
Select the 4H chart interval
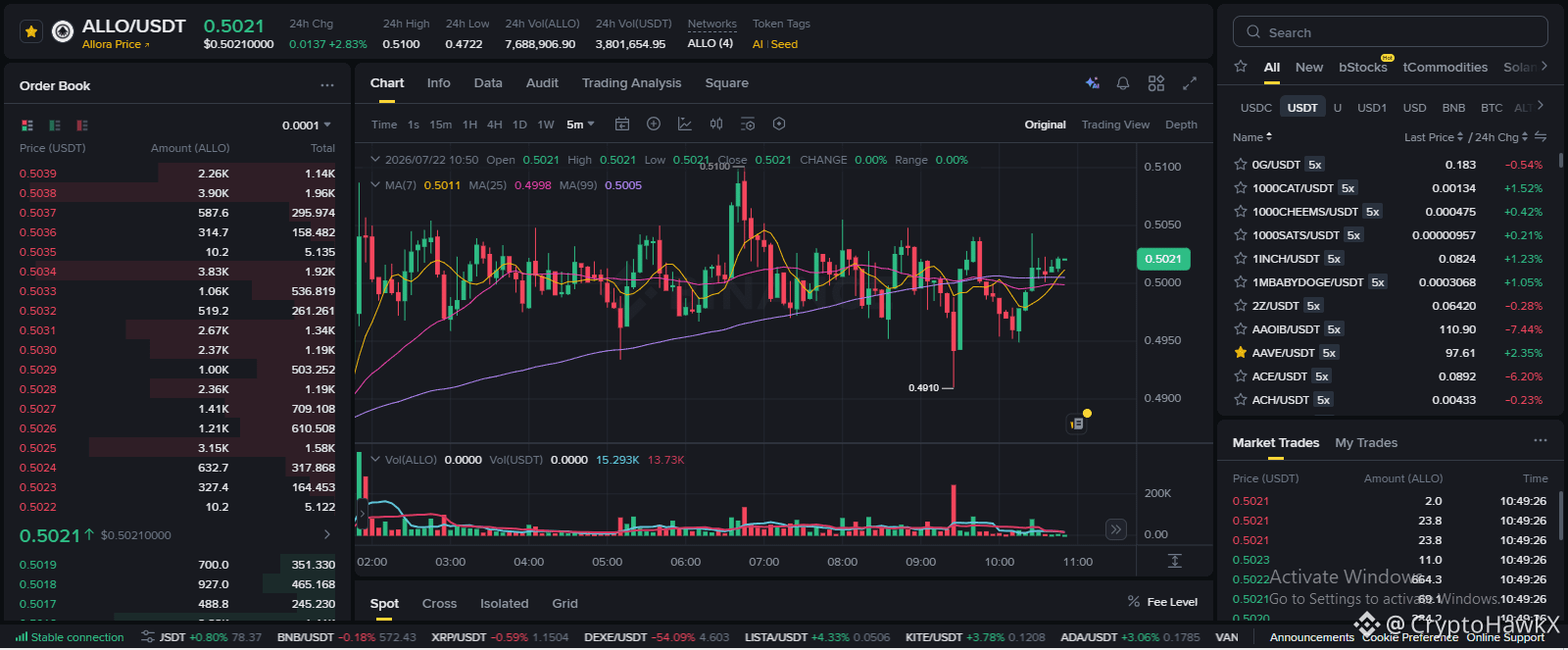tap(495, 125)
